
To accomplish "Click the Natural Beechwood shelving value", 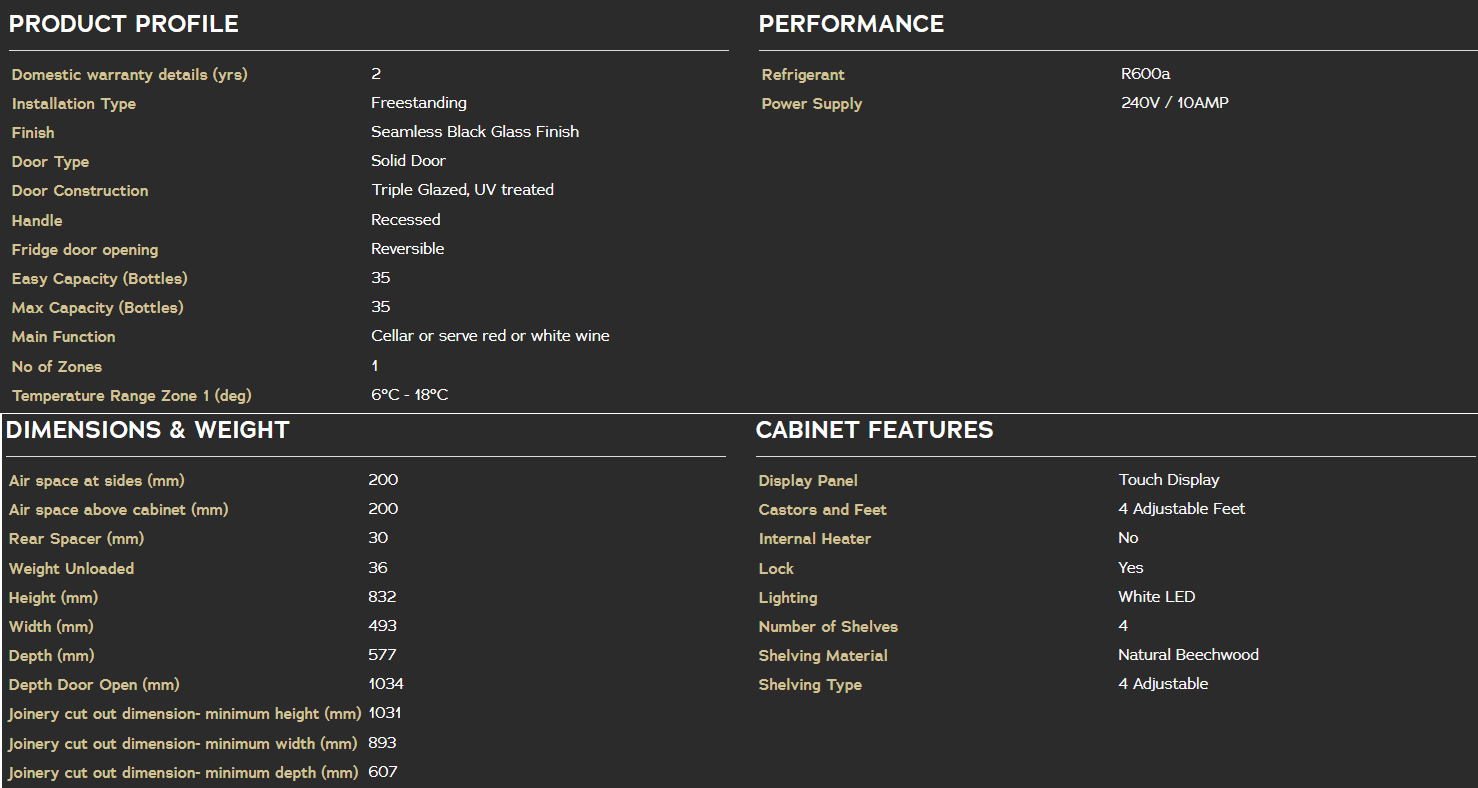I will pos(1188,655).
